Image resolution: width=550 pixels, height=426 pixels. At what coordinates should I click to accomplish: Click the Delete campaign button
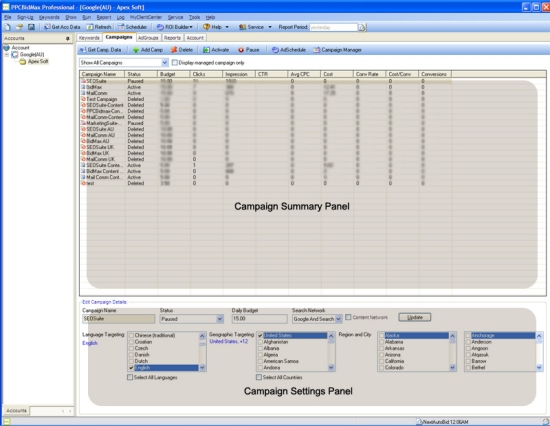tap(182, 50)
